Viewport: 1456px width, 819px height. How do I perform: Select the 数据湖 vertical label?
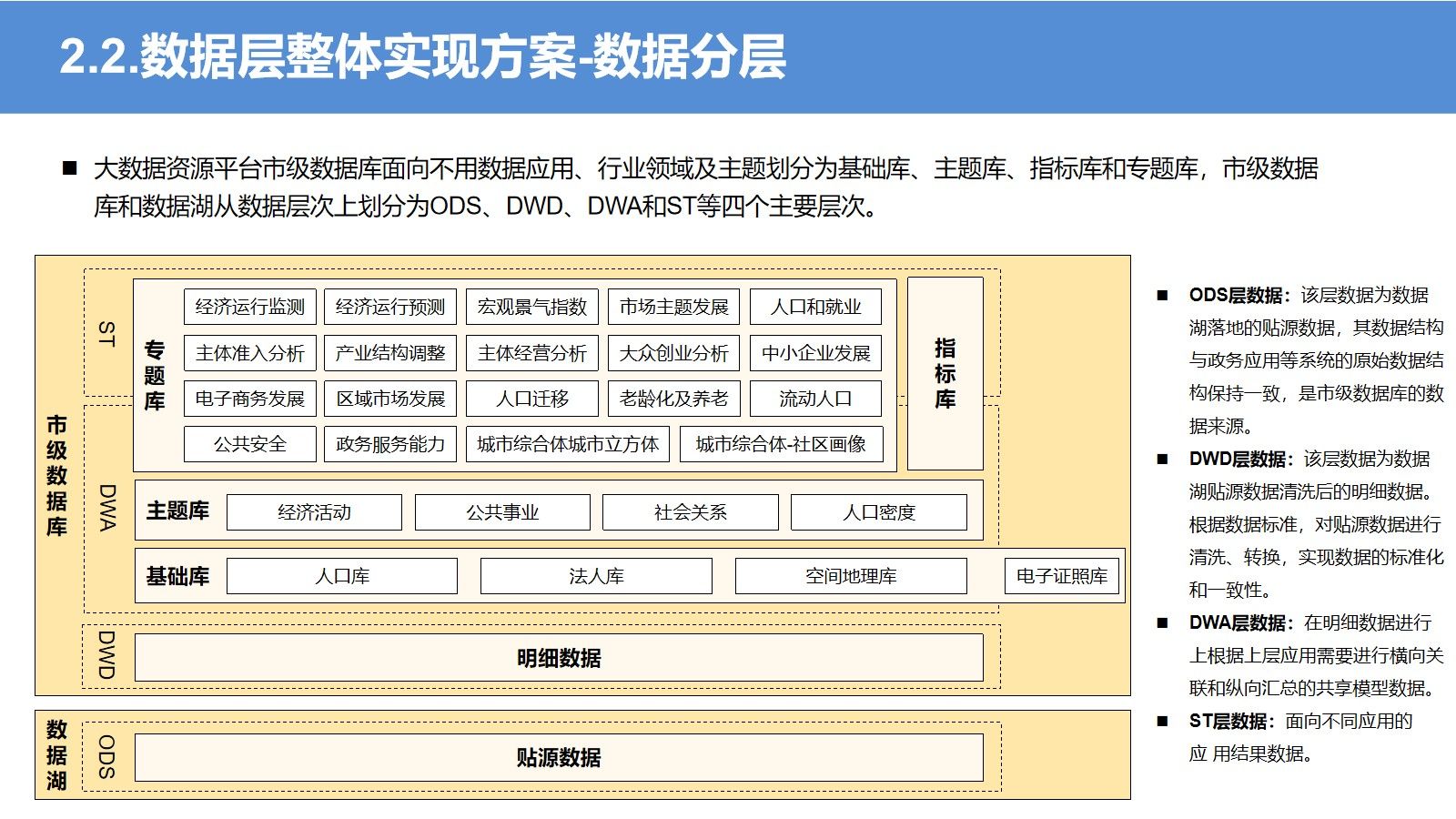57,754
